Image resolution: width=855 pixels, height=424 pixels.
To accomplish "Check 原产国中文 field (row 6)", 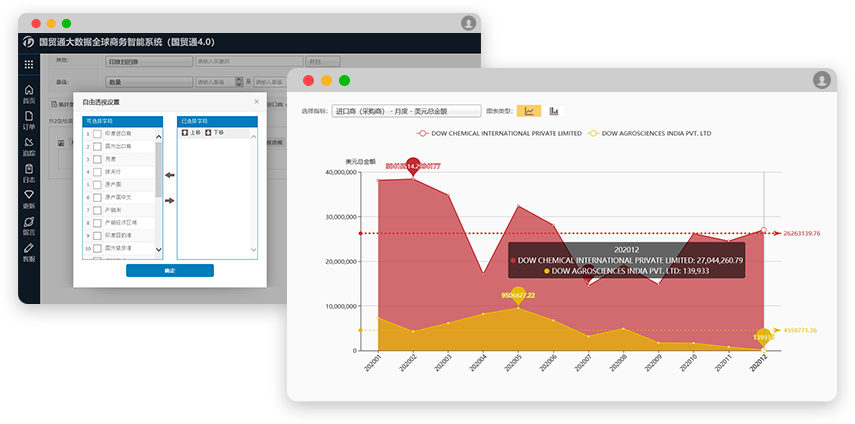I will [x=97, y=197].
